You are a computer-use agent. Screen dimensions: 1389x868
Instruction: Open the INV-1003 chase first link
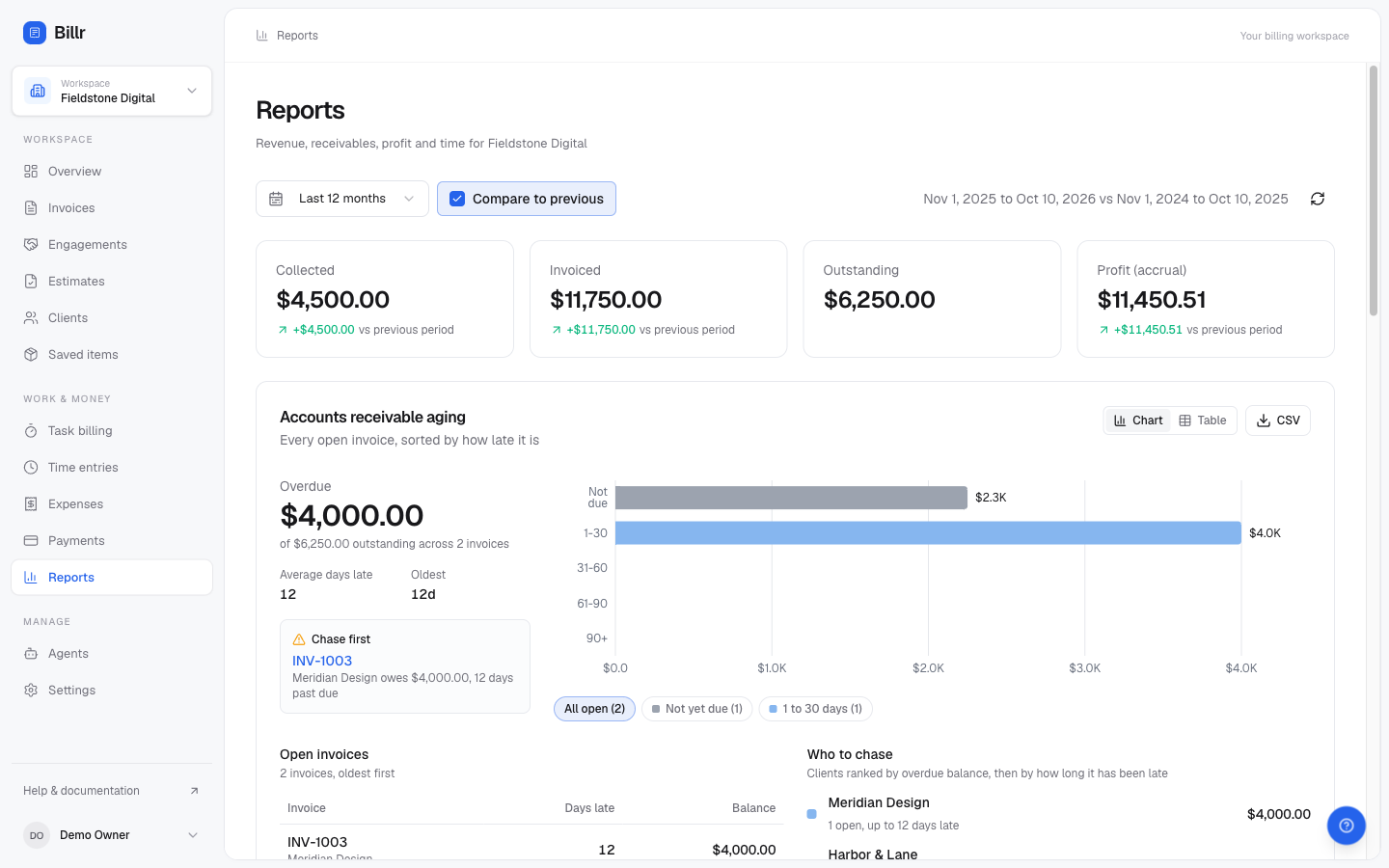[322, 661]
